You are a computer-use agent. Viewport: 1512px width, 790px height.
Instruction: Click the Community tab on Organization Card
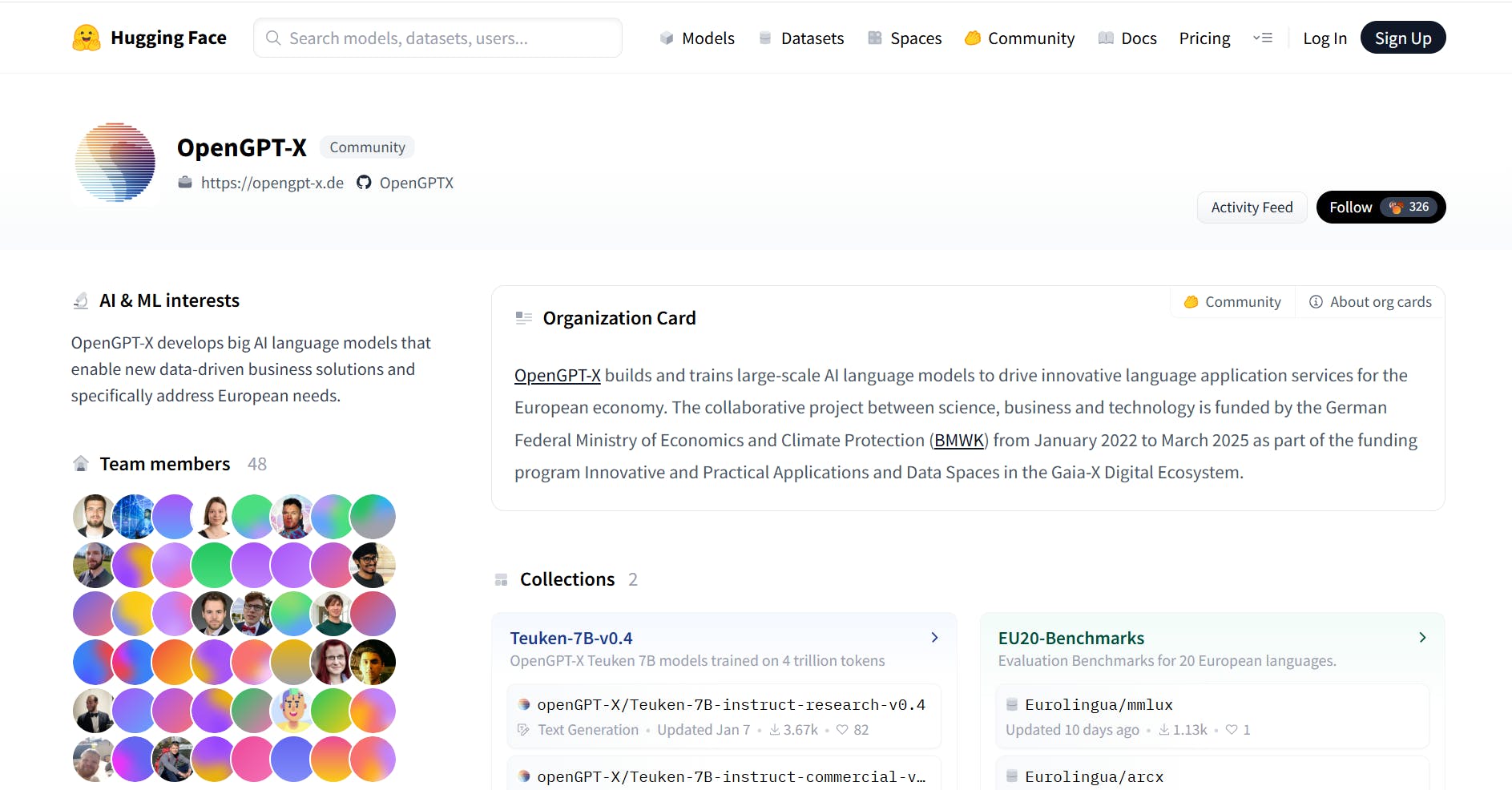(x=1233, y=302)
